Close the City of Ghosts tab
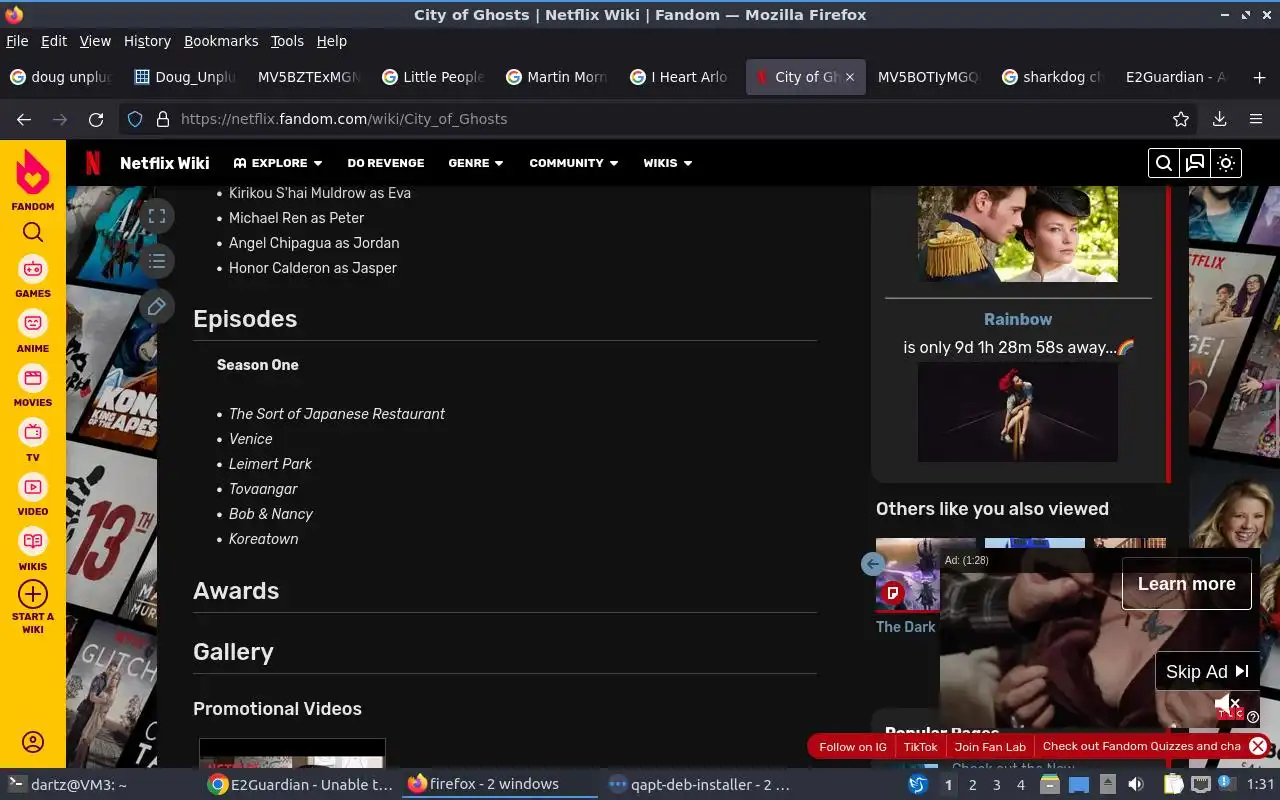Image resolution: width=1280 pixels, height=800 pixels. (x=850, y=77)
